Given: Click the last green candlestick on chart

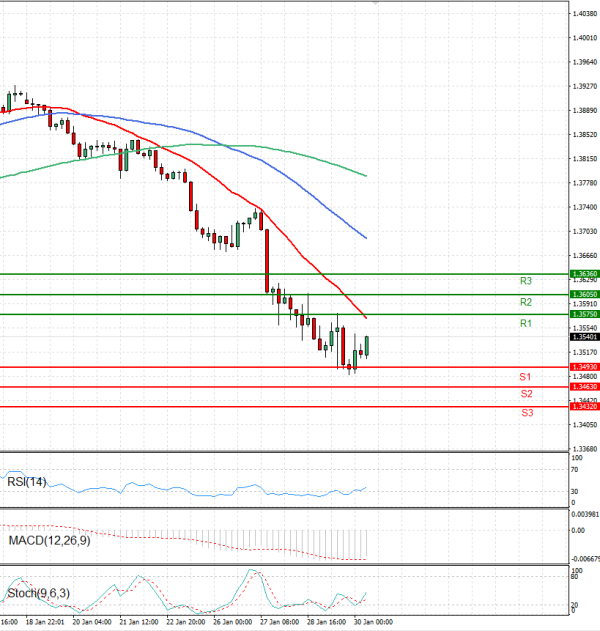Looking at the screenshot, I should click(367, 346).
